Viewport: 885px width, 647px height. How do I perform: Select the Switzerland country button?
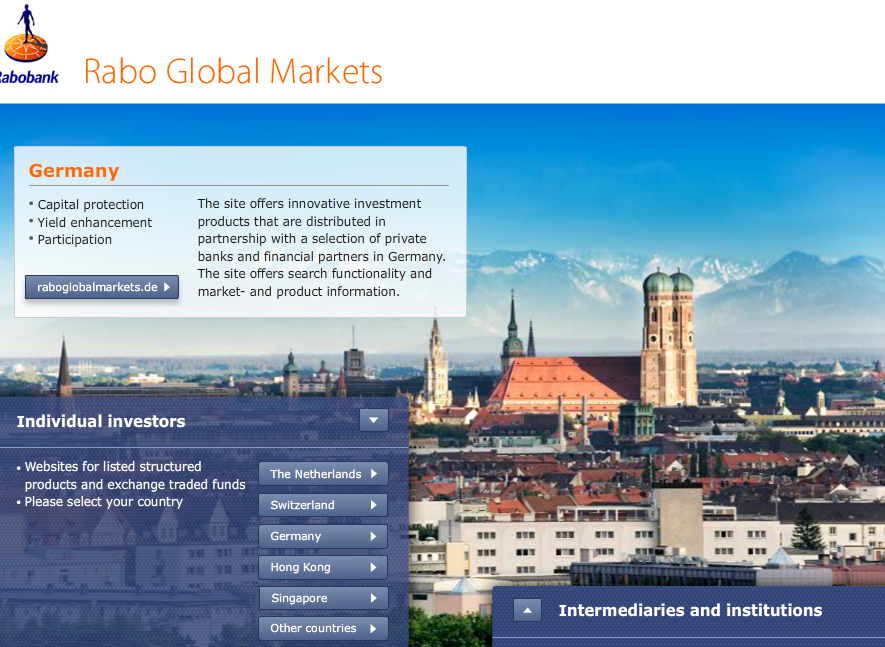pyautogui.click(x=323, y=505)
